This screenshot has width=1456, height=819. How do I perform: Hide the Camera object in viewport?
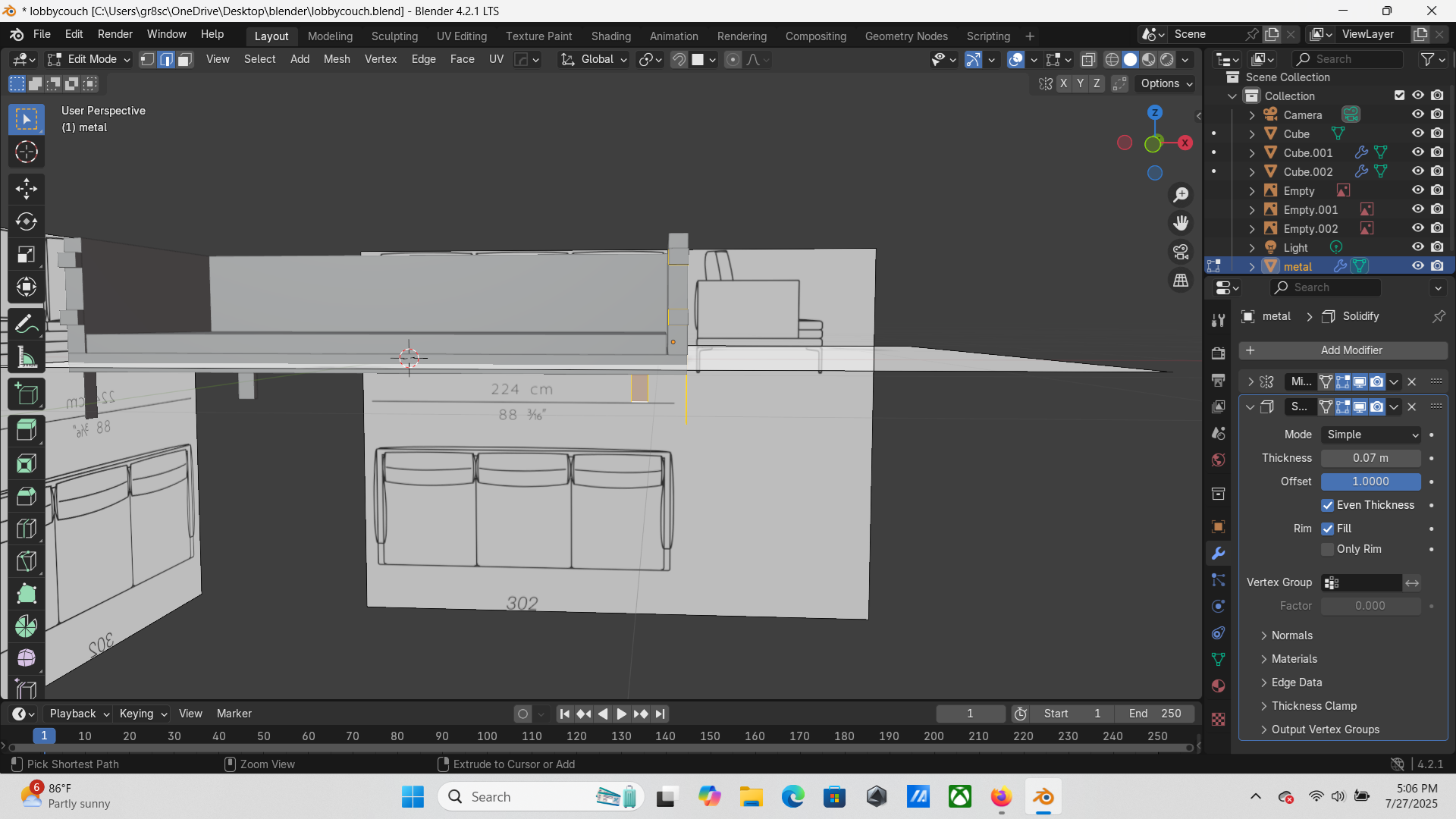(1417, 115)
